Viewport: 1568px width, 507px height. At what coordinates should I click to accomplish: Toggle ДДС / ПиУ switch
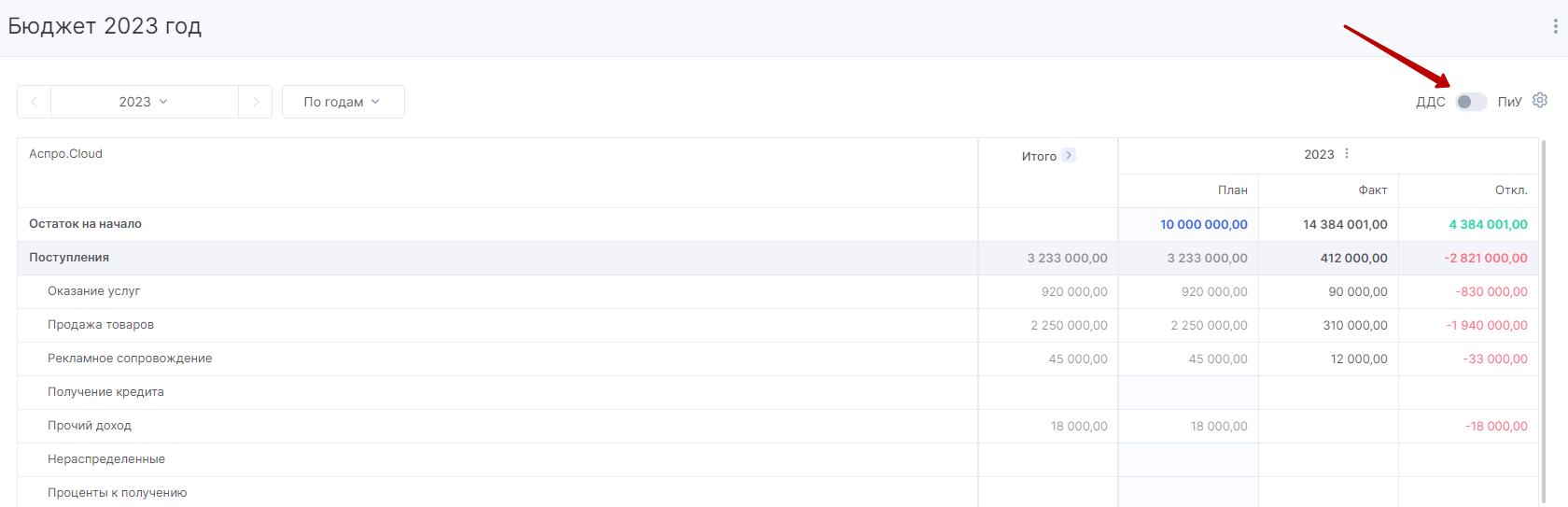[1471, 102]
